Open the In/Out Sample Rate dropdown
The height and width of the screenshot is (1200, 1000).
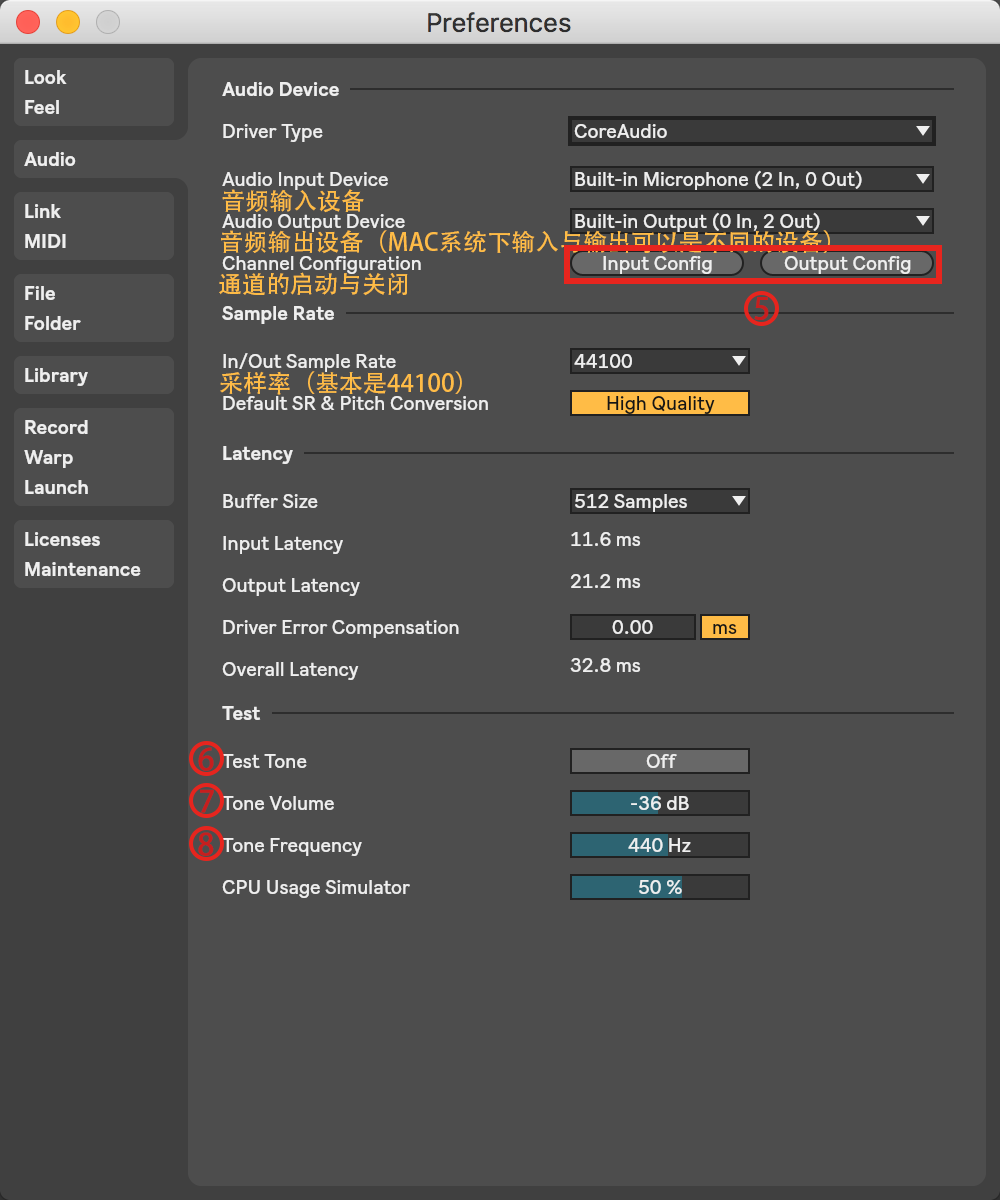pyautogui.click(x=659, y=361)
